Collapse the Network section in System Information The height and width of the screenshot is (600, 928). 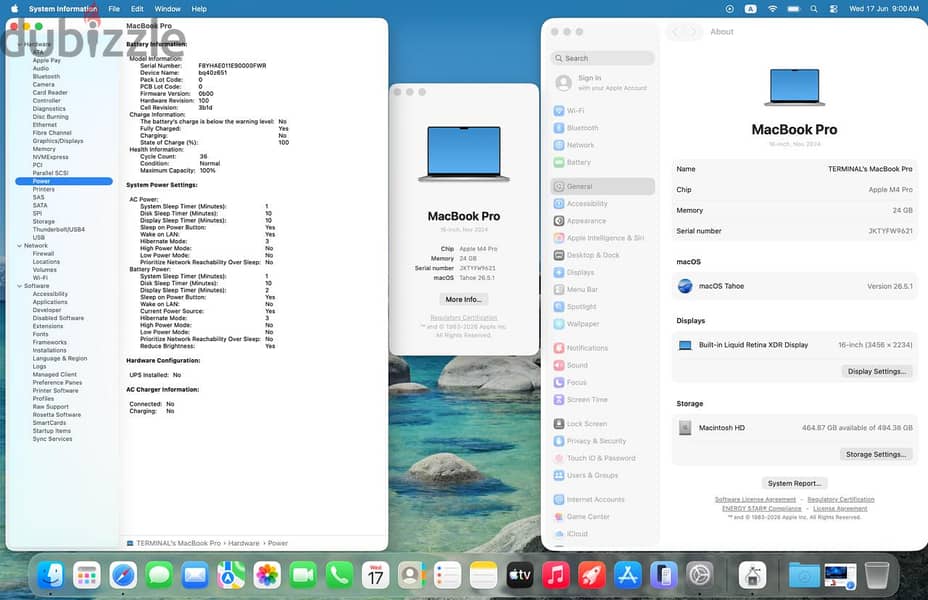(x=20, y=246)
